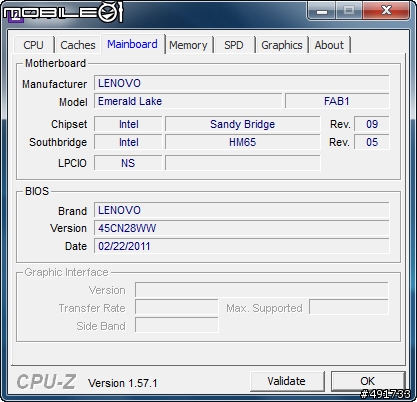Click the Chipset vendor Intel field
Viewport: 417px width, 402px height.
(x=128, y=124)
